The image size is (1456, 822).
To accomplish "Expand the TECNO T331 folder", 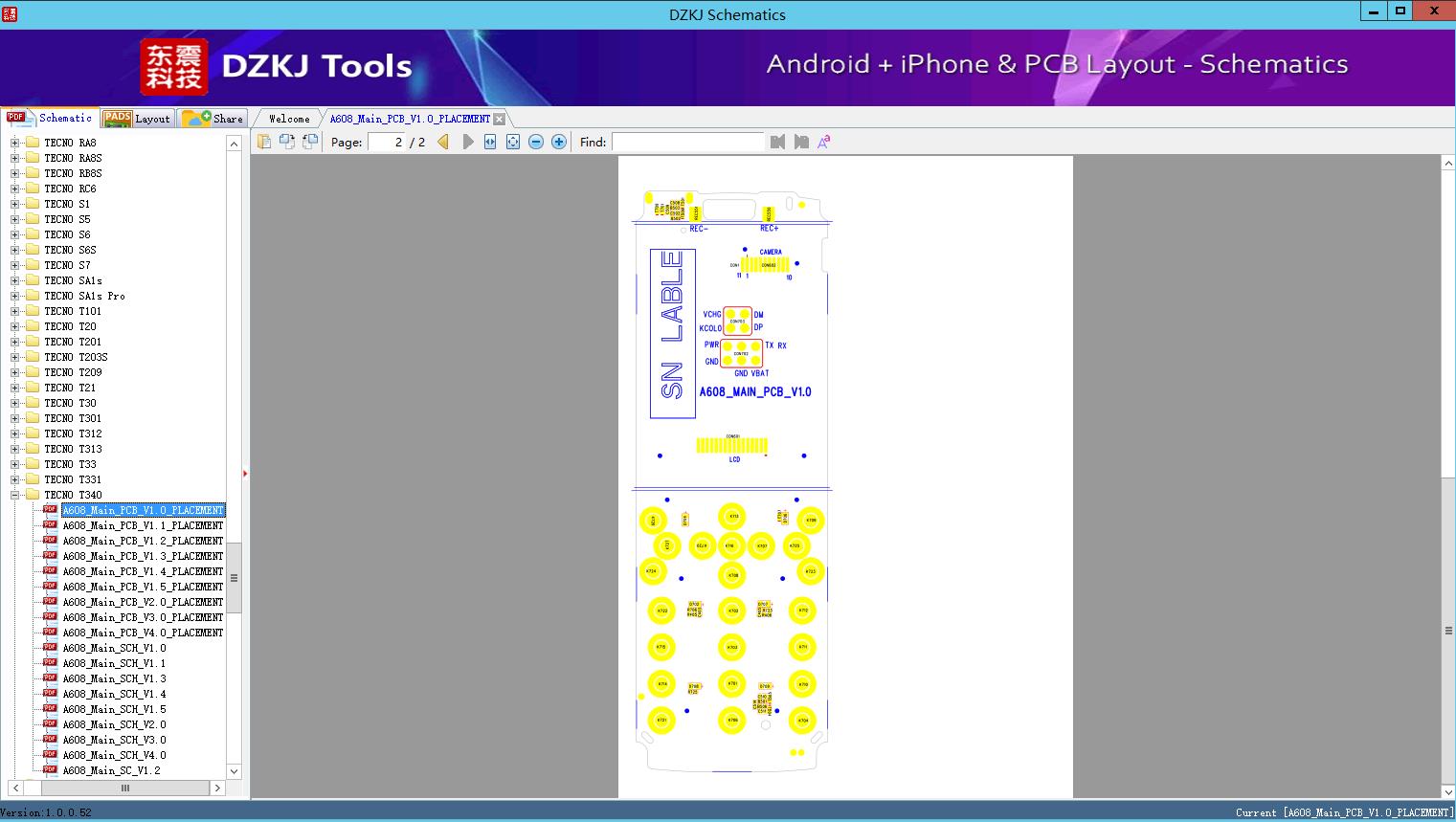I will pos(14,479).
